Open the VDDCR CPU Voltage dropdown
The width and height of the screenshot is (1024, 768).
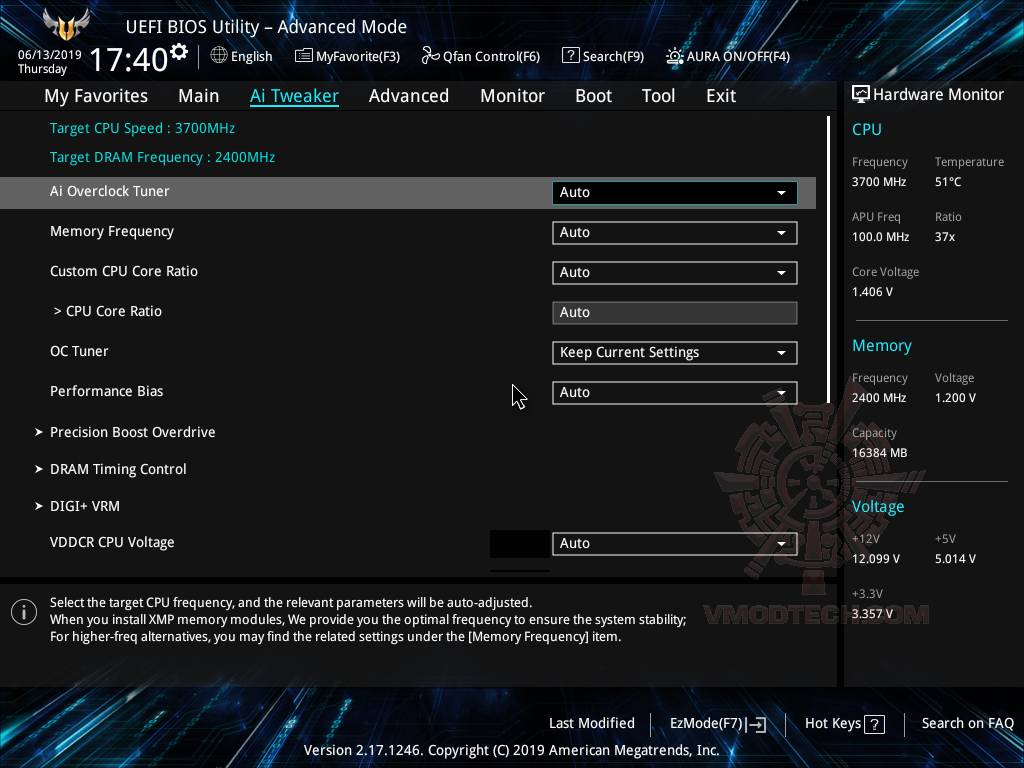(675, 543)
